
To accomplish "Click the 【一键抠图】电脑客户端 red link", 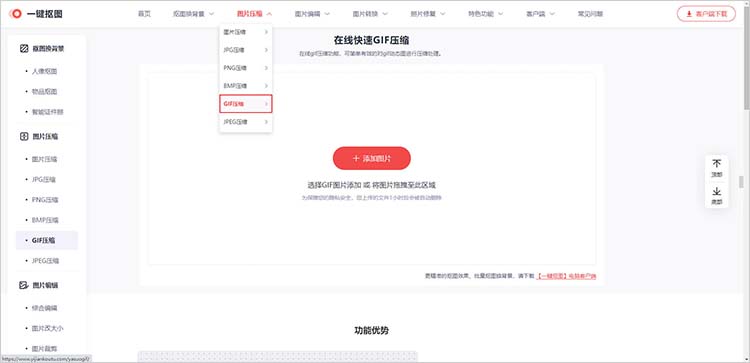I will pos(566,276).
